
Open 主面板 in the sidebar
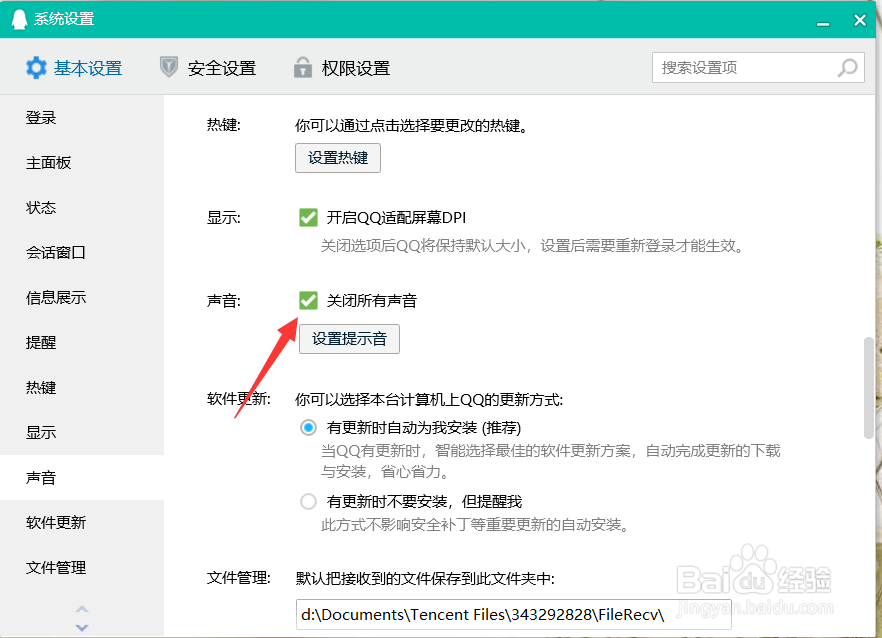[x=82, y=163]
